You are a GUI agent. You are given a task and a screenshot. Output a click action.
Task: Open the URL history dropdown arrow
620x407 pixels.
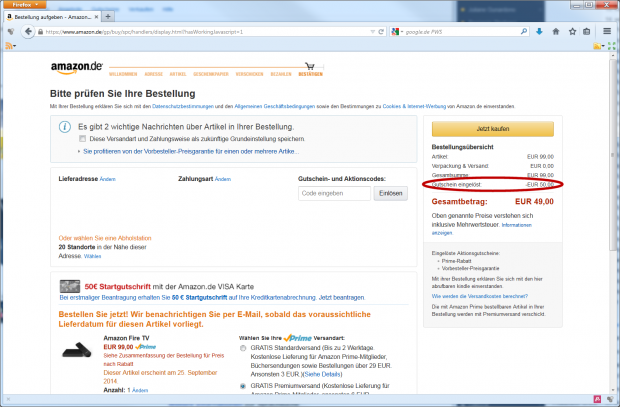coord(372,32)
